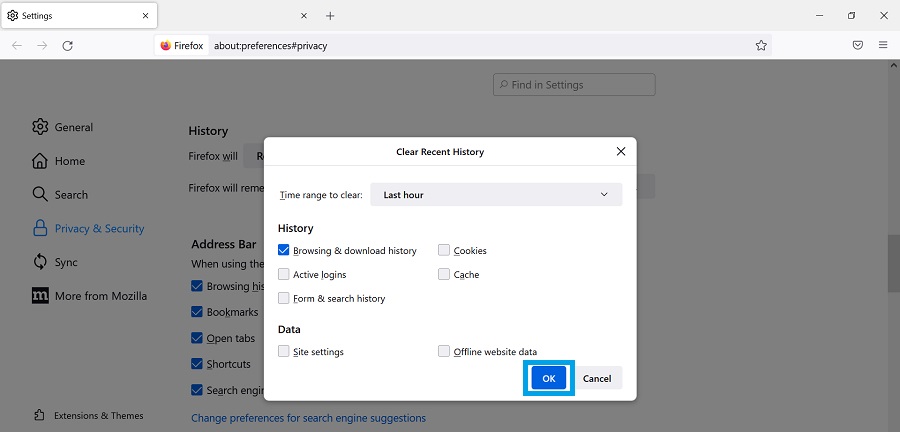900x432 pixels.
Task: Click the Find in Settings search field
Action: (x=575, y=85)
